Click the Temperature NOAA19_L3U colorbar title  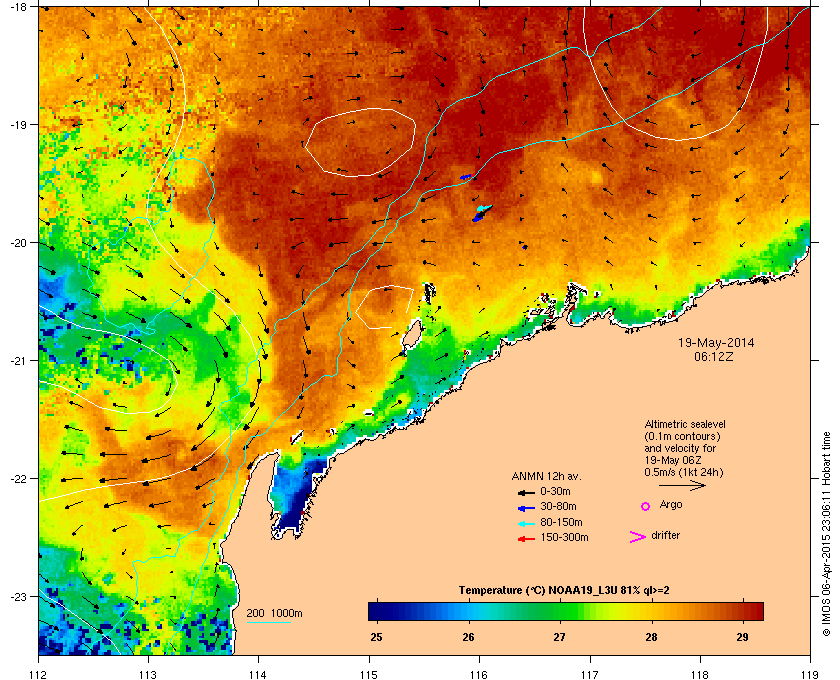tap(564, 591)
